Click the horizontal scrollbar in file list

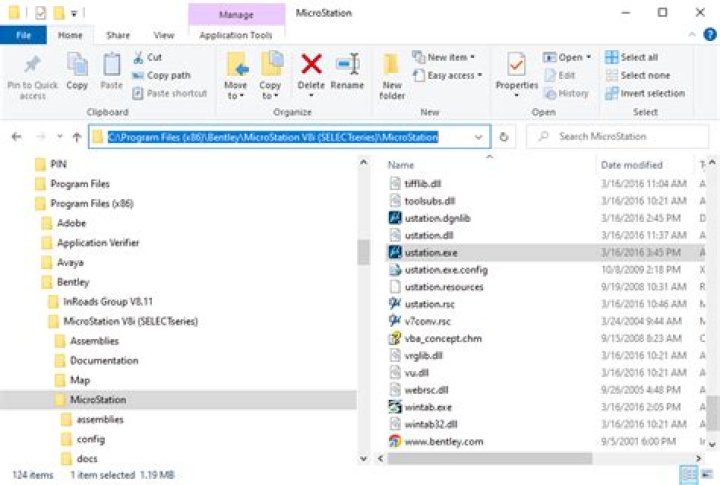click(489, 458)
